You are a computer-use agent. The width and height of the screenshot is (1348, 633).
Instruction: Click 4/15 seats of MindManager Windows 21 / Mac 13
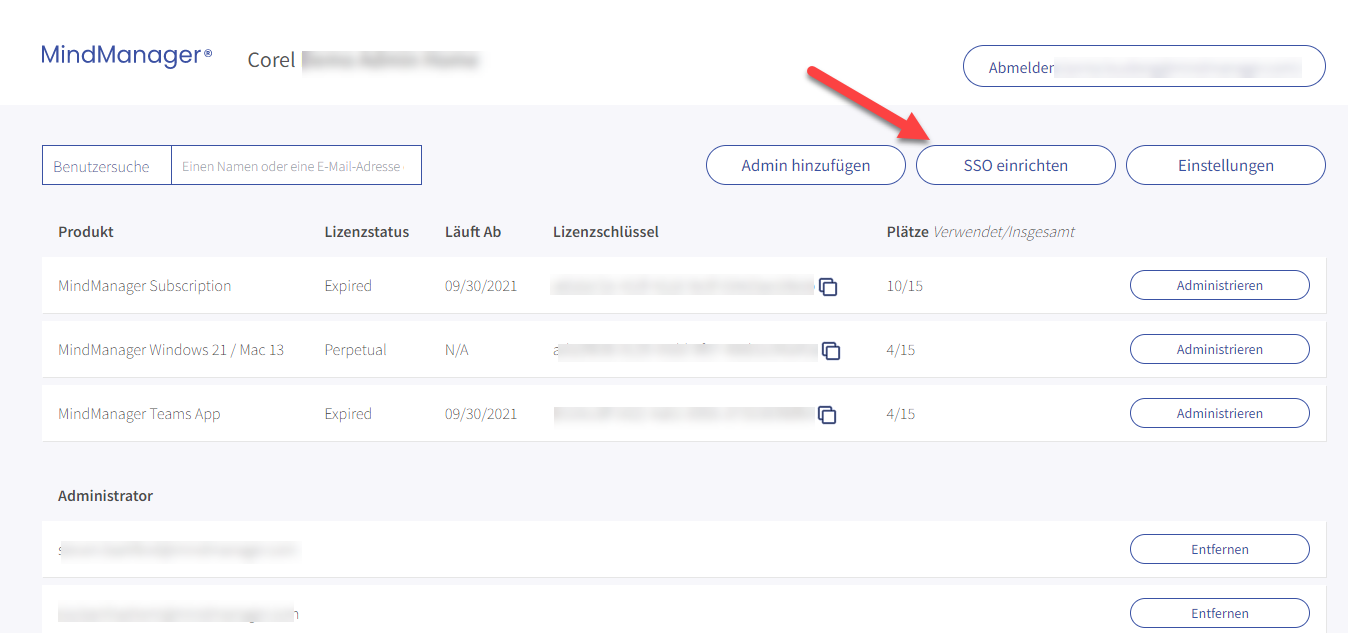click(x=901, y=350)
